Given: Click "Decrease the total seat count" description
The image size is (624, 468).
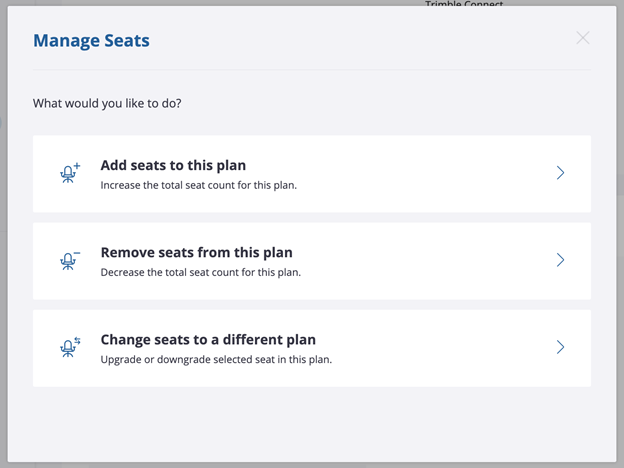Looking at the screenshot, I should click(x=200, y=272).
